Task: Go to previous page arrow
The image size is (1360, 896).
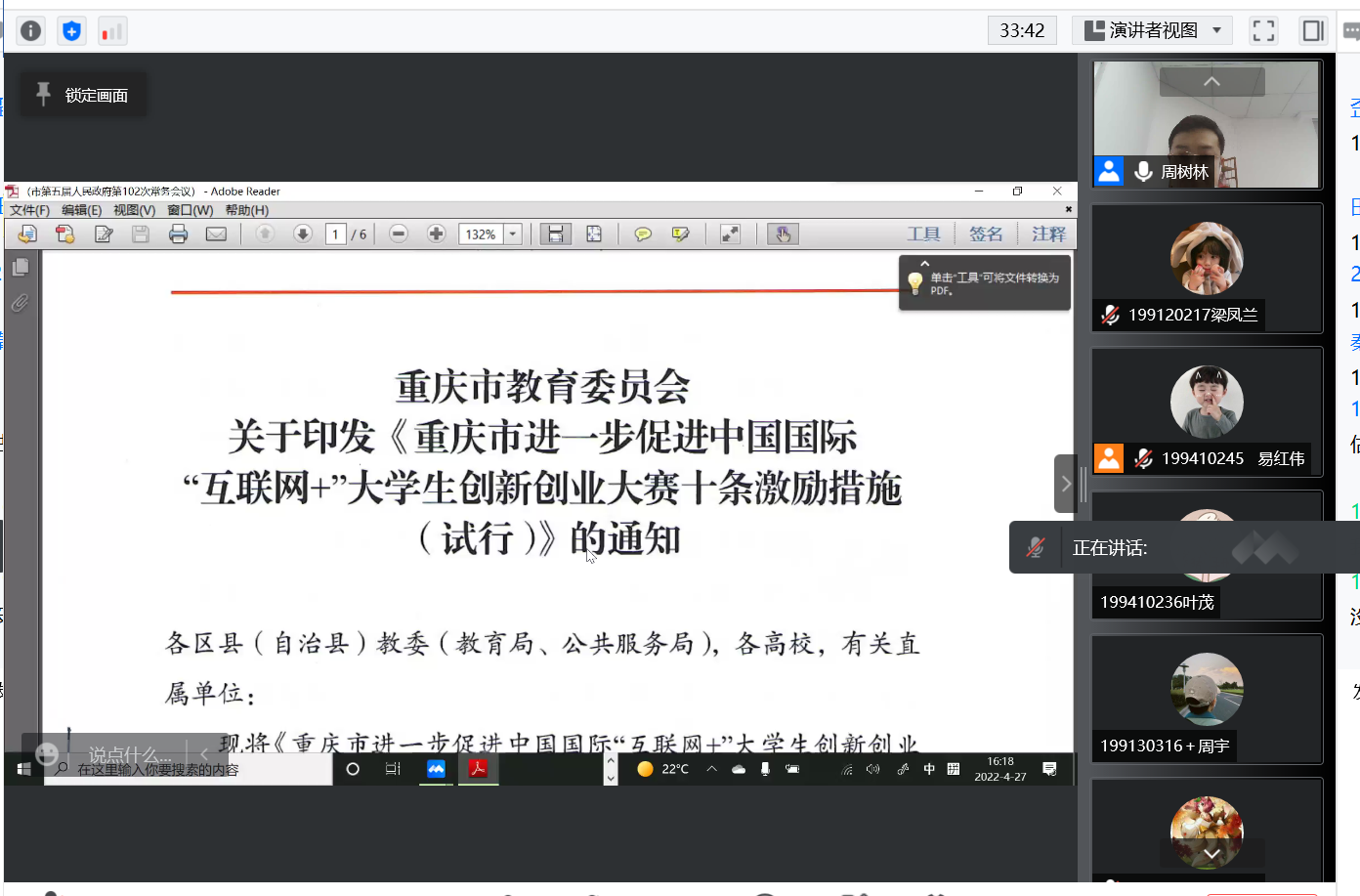Action: pyautogui.click(x=265, y=234)
